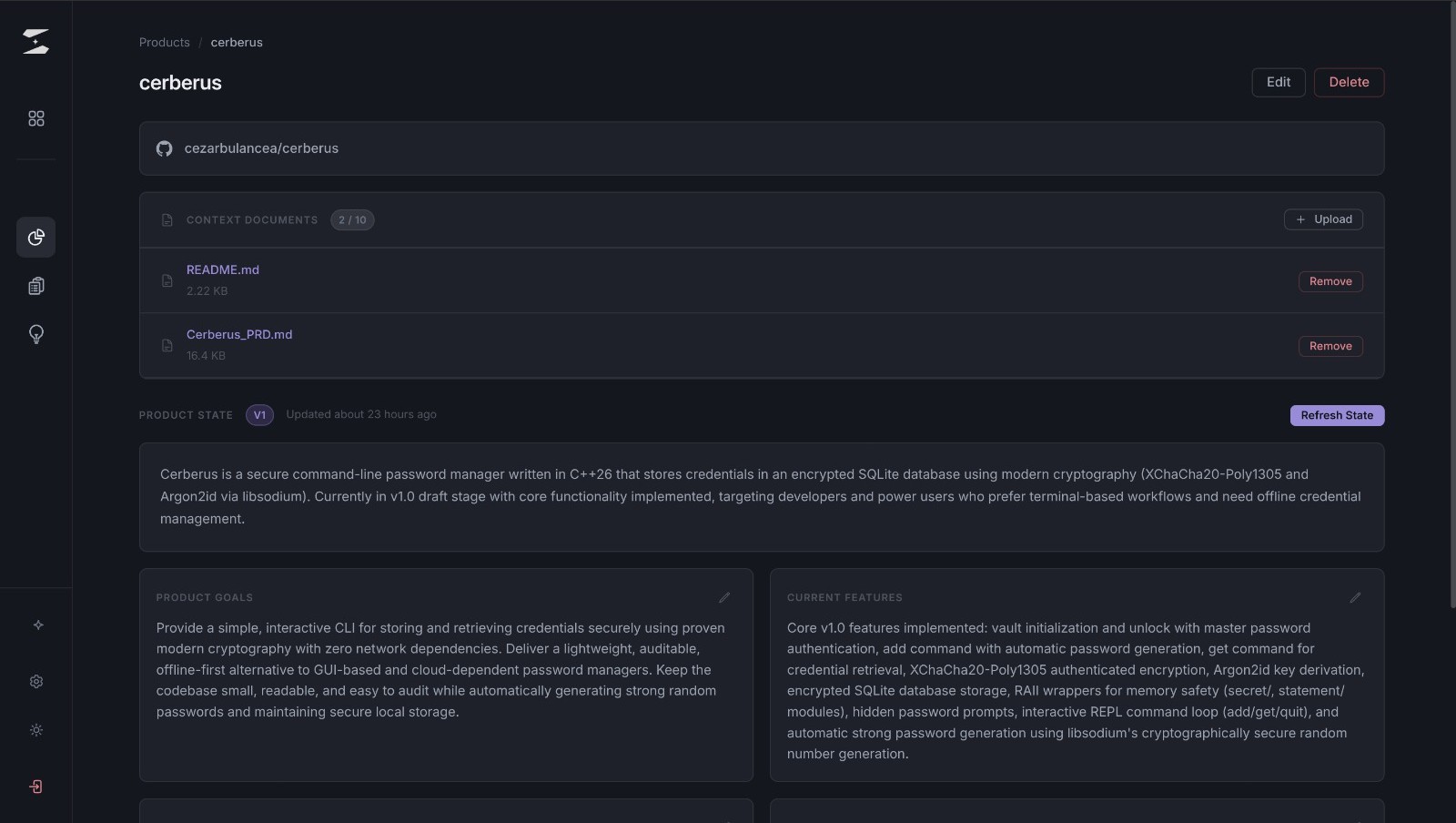The height and width of the screenshot is (823, 1456).
Task: Click the sparkles AI icon in lower sidebar
Action: (36, 625)
